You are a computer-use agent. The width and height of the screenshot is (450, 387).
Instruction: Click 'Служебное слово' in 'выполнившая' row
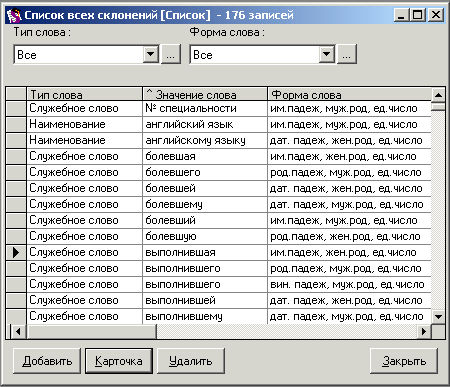pyautogui.click(x=84, y=252)
